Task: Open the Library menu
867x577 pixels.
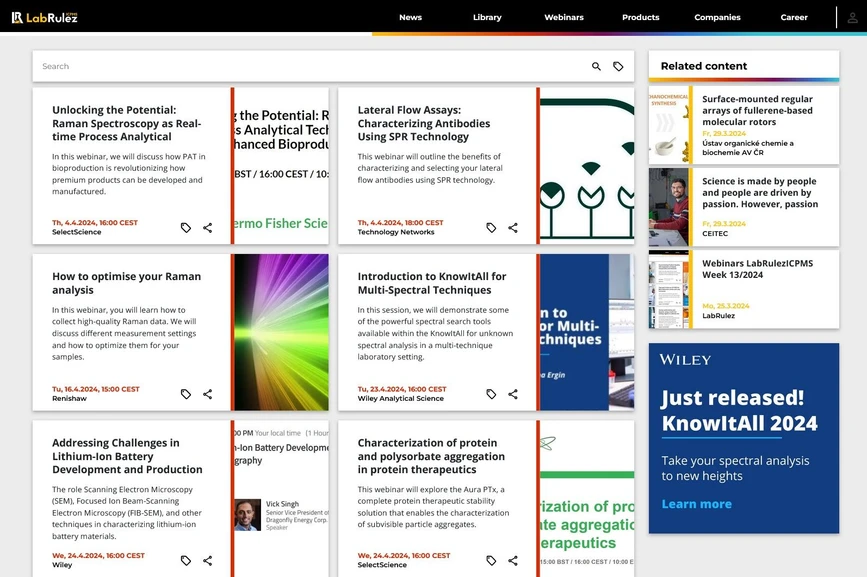Action: pyautogui.click(x=487, y=17)
